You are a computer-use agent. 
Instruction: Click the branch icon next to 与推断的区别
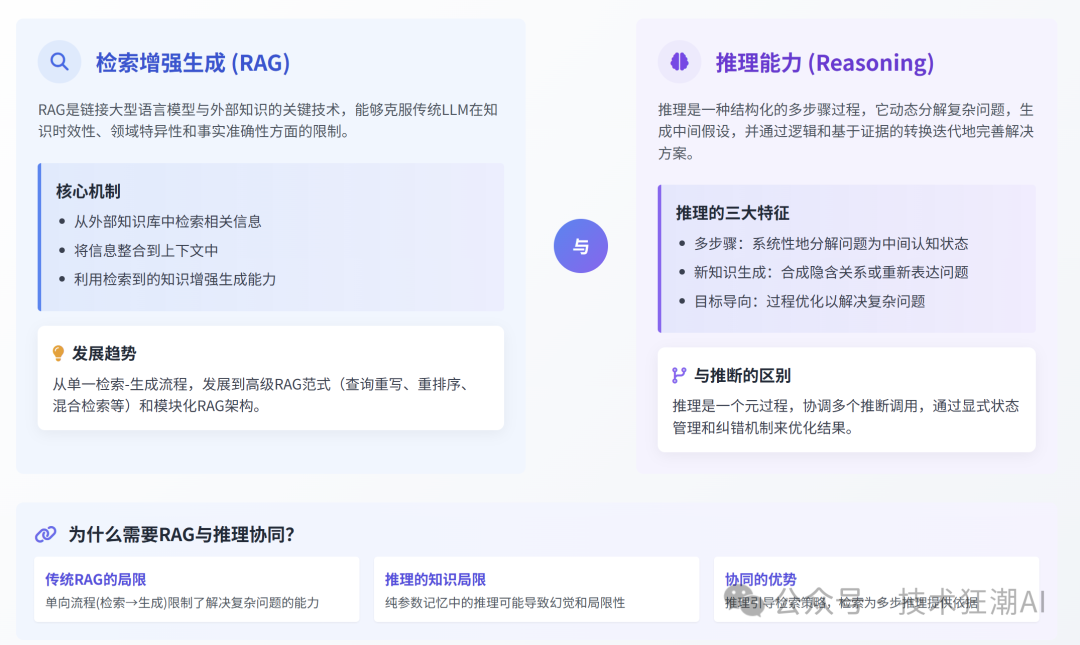click(679, 376)
